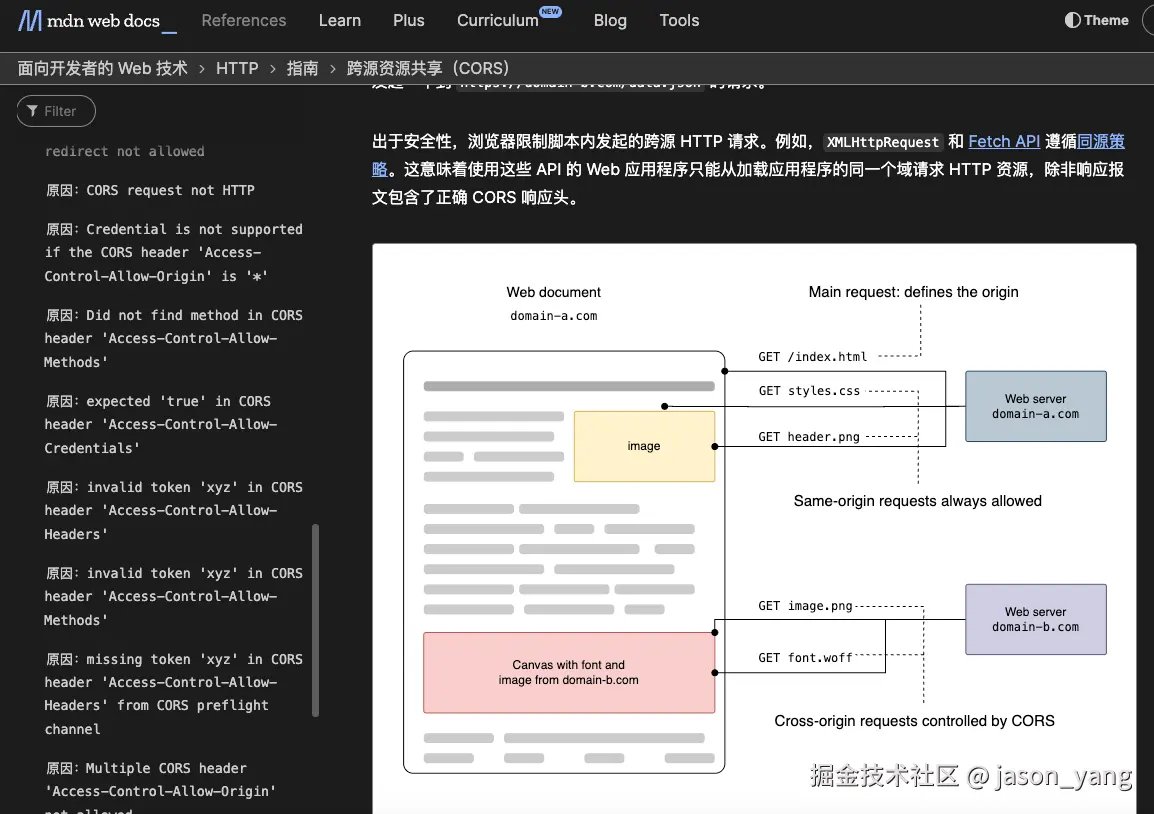Click the 'Web server domain-a.com' box

[1036, 406]
